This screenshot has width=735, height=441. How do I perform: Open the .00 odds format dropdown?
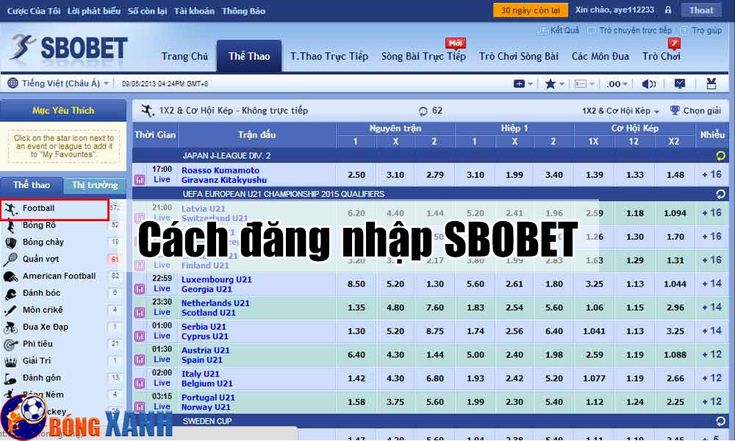click(616, 84)
